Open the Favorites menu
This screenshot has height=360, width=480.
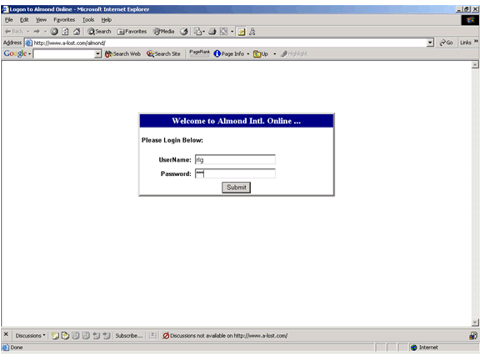(64, 20)
